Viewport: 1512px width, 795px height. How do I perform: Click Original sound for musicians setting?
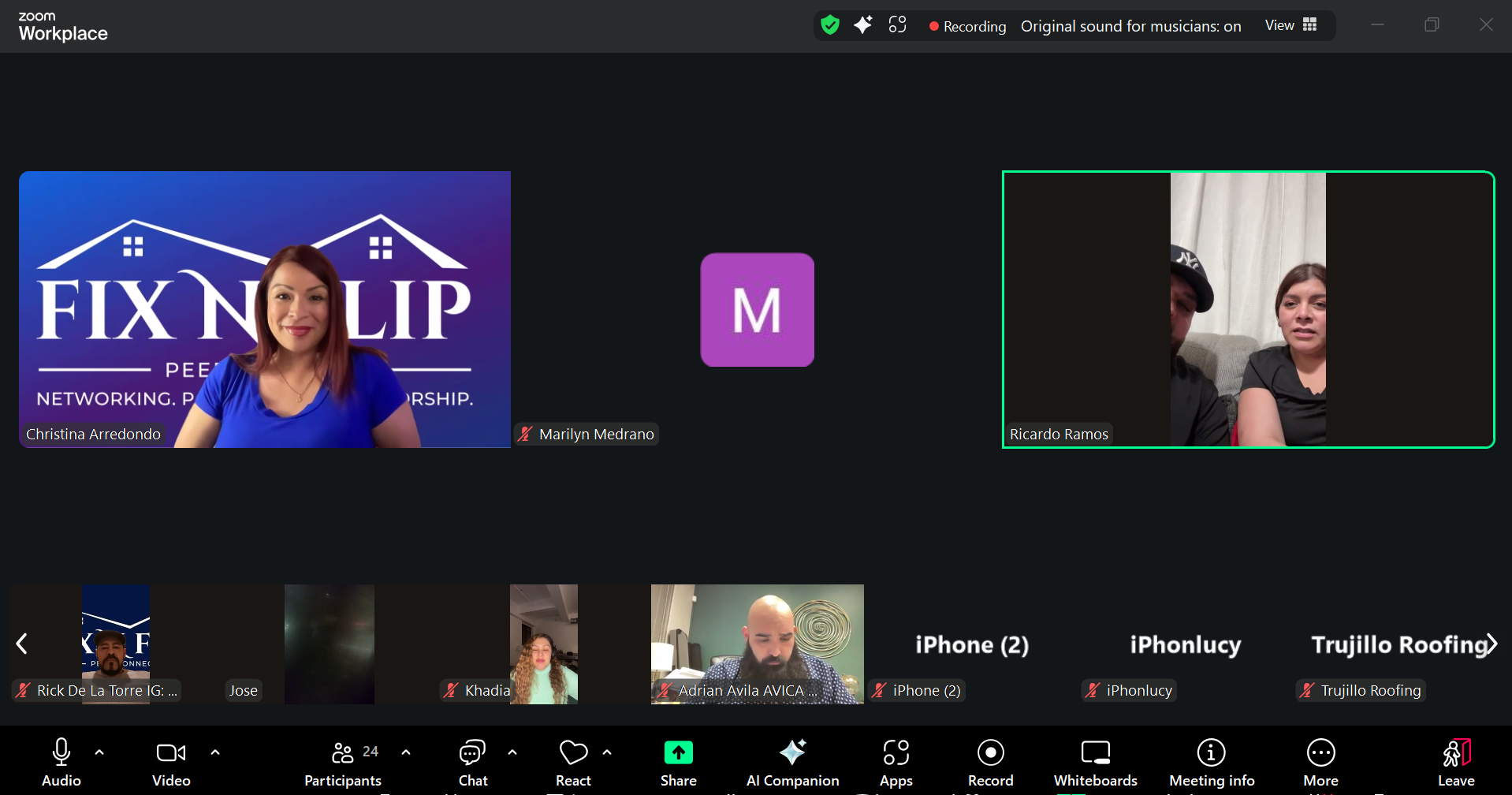1130,26
